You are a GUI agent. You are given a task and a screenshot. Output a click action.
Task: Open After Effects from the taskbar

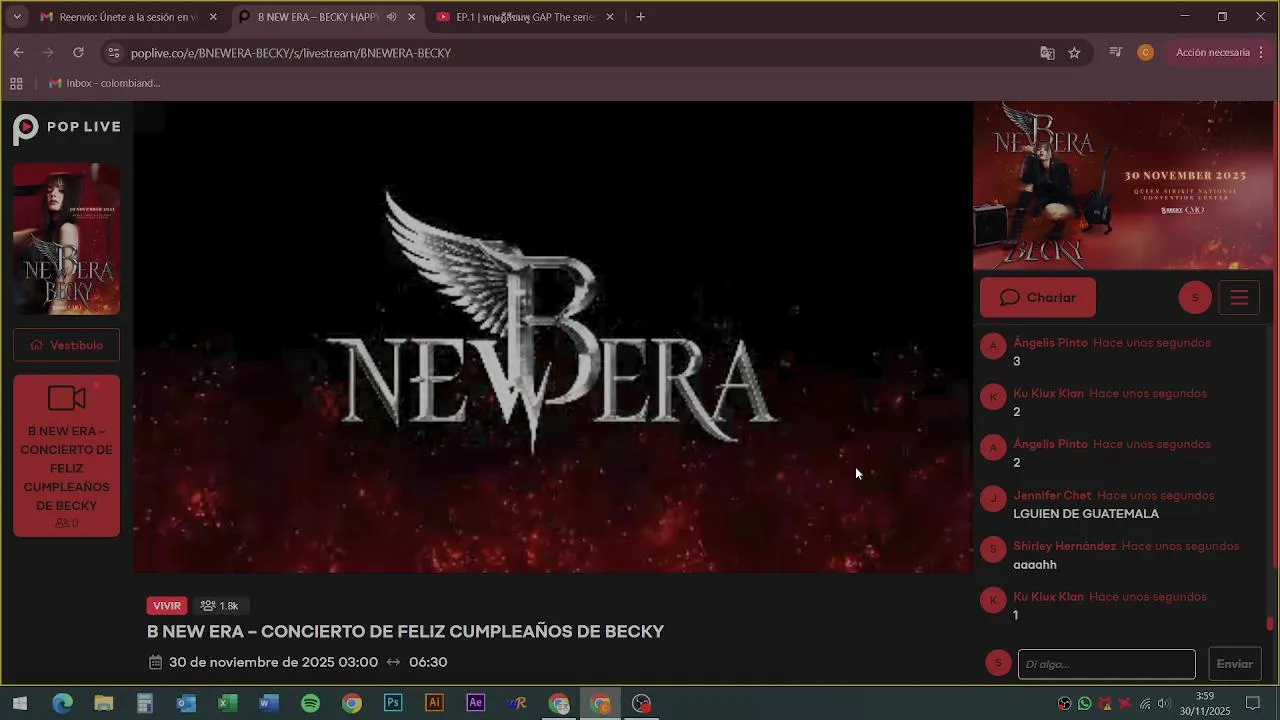pos(476,704)
